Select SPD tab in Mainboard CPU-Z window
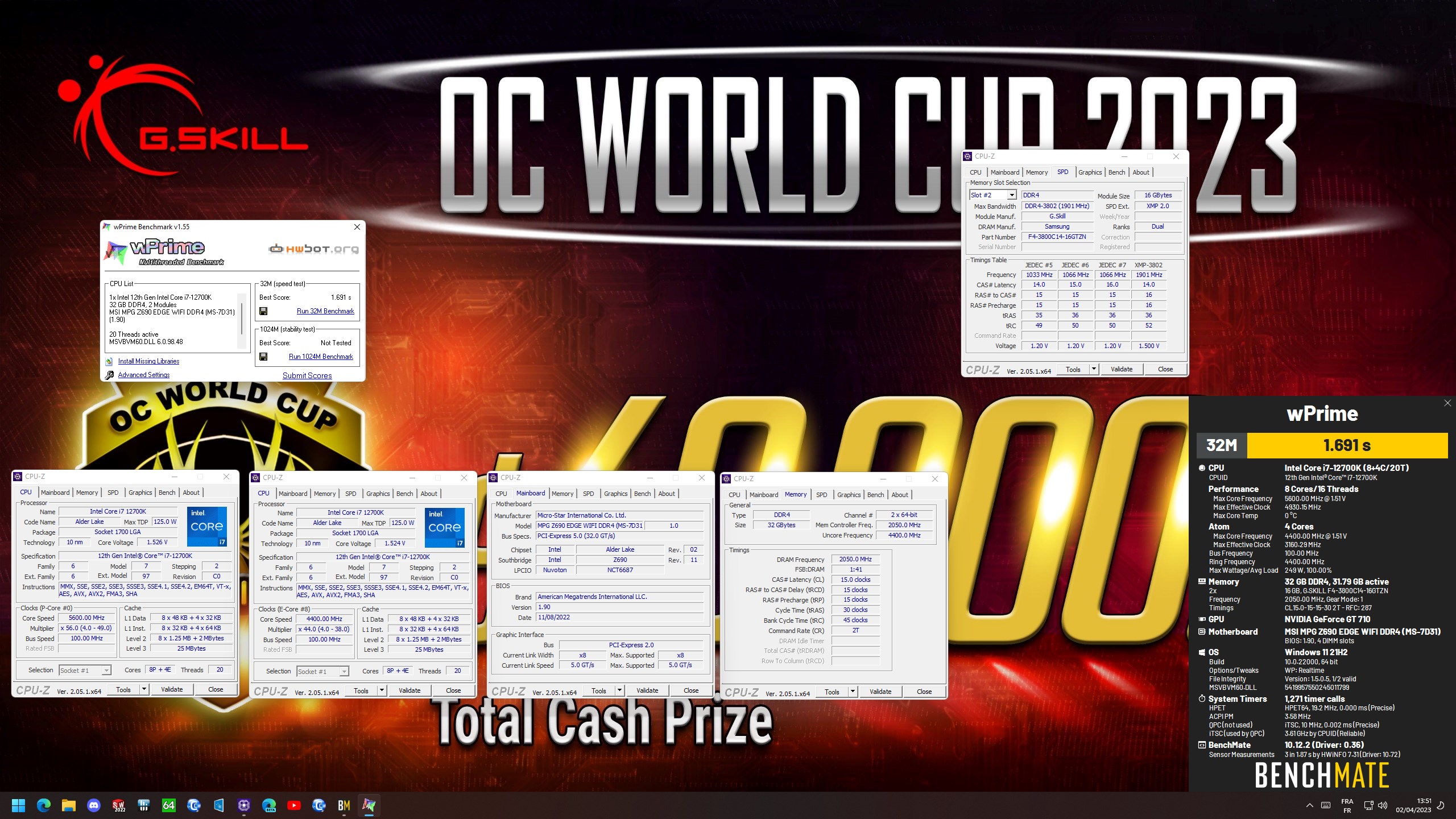Image resolution: width=1456 pixels, height=819 pixels. (x=588, y=494)
